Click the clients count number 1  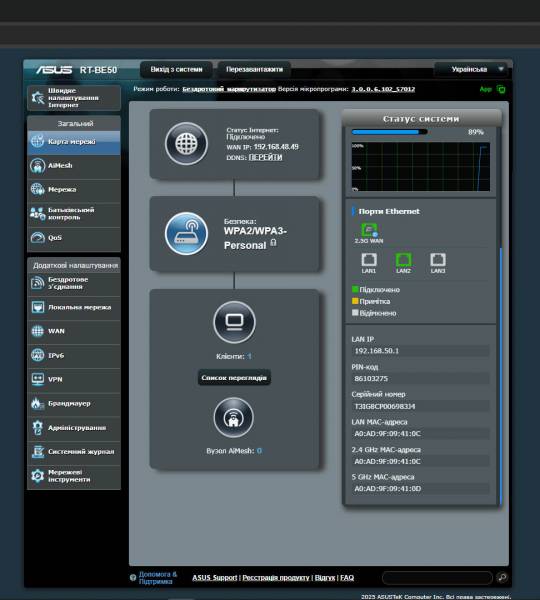249,356
